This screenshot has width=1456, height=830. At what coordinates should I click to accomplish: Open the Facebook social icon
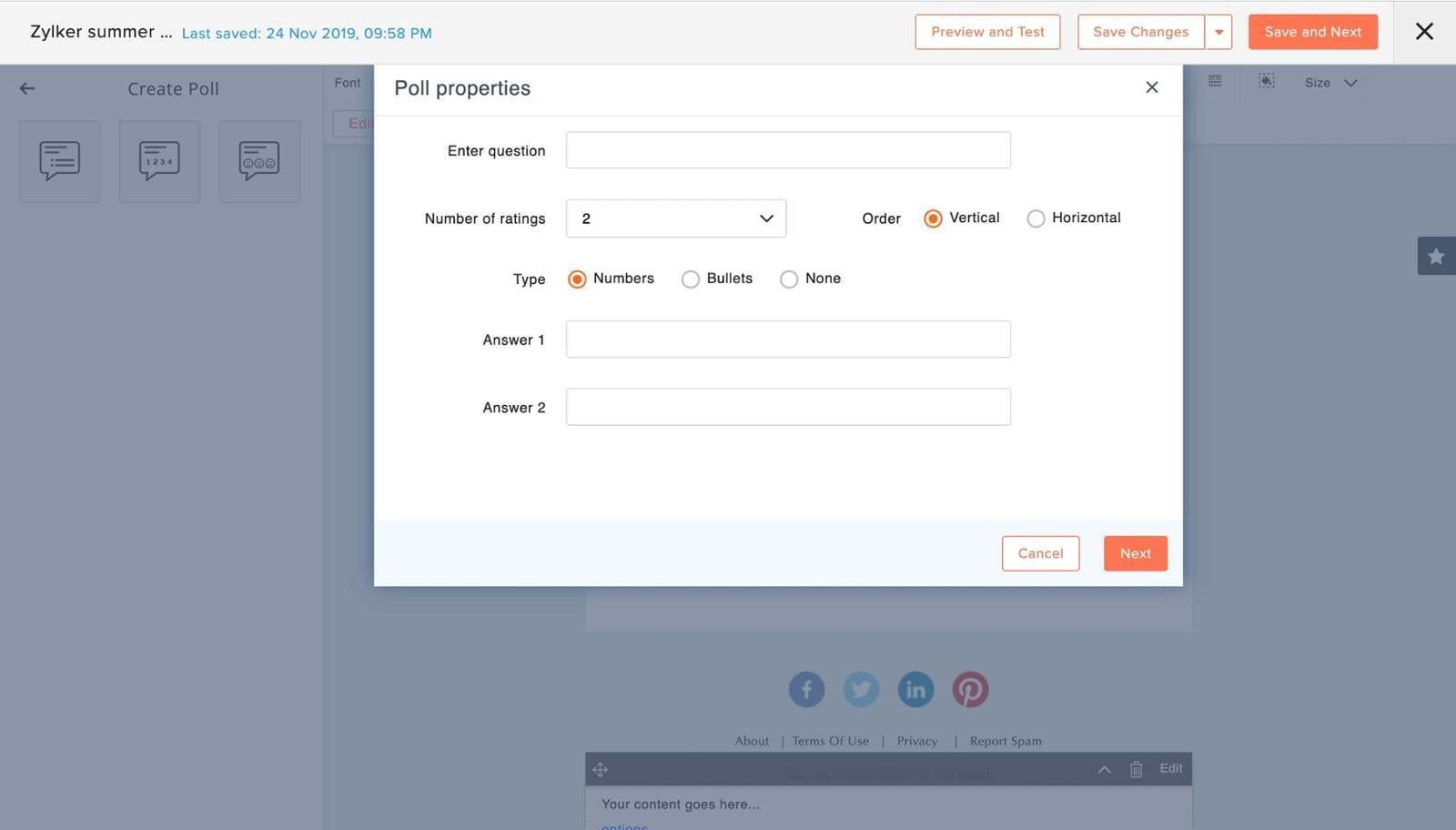[x=806, y=690]
